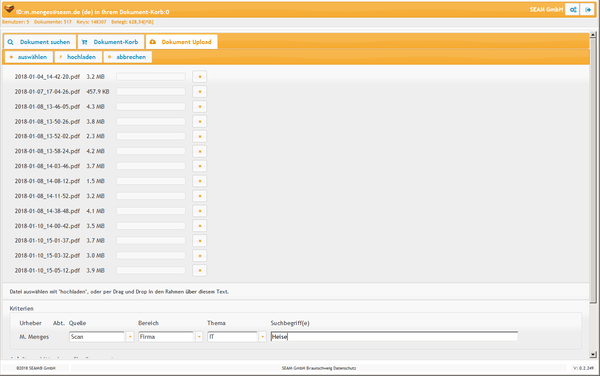Remove file 2018-01-08_13-52-02.pdf

tap(199, 136)
